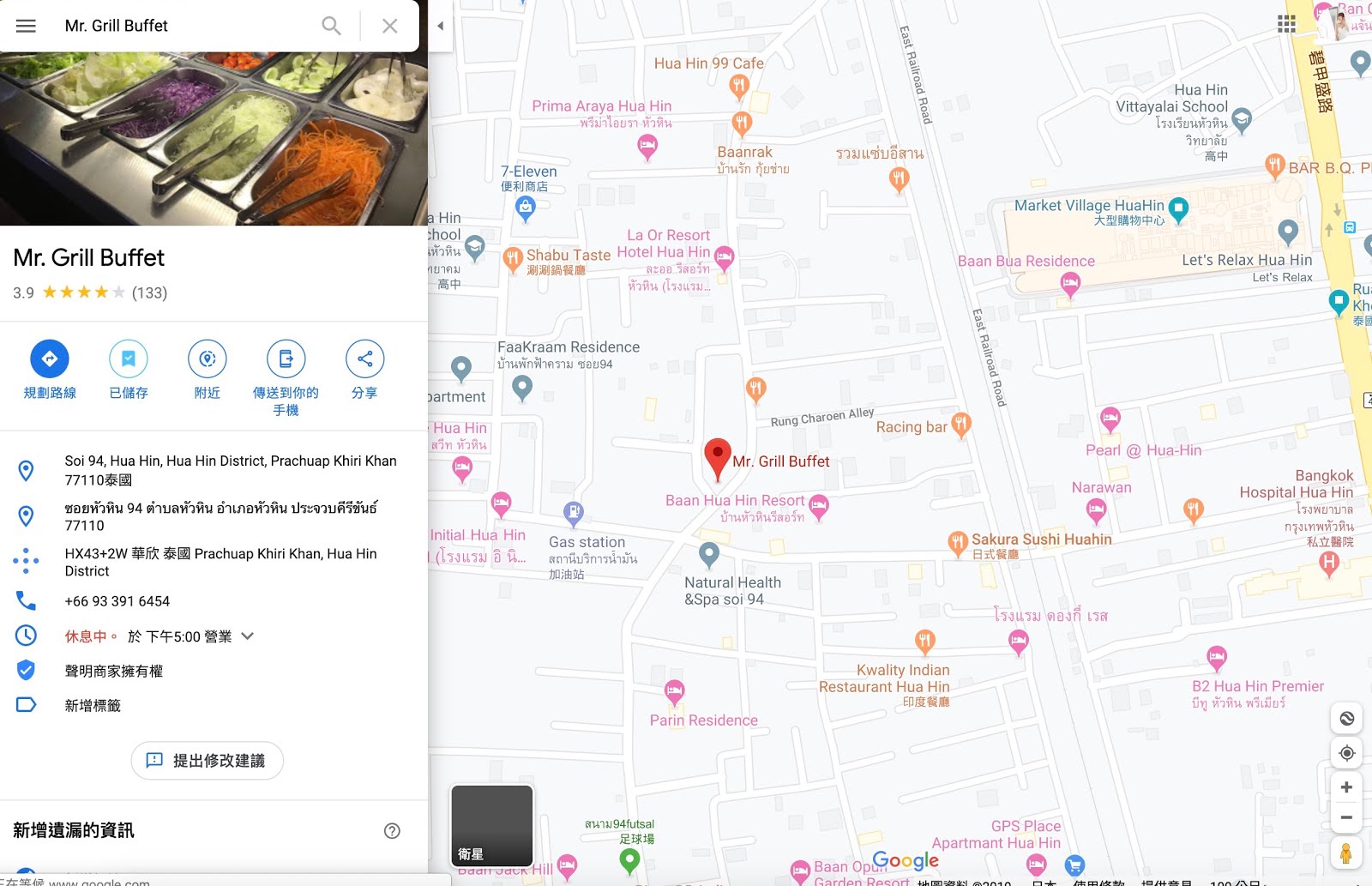Expand opening hours dropdown

pos(248,636)
